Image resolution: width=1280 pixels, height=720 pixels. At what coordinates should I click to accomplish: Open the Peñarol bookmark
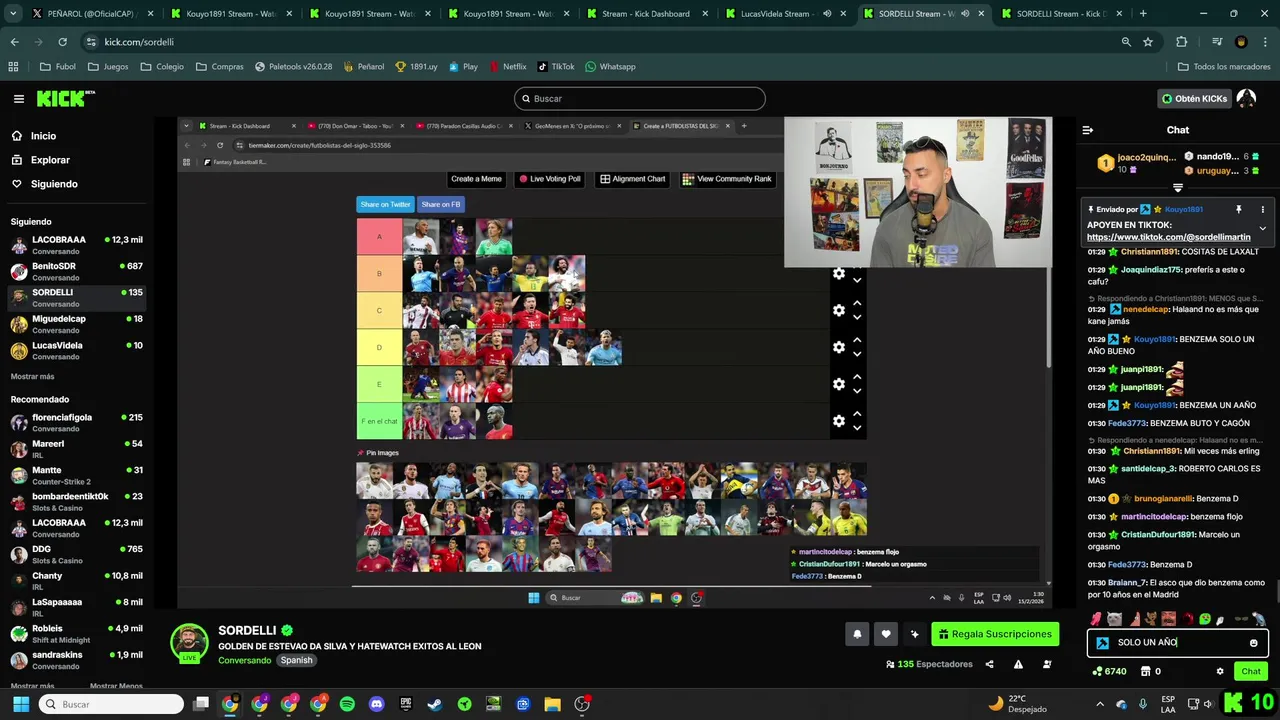(363, 67)
